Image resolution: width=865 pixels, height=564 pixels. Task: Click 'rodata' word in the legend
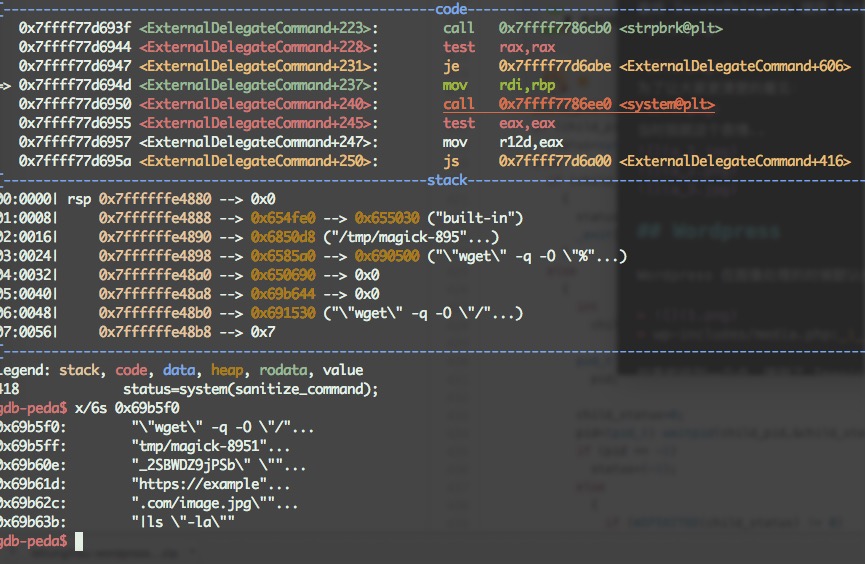click(283, 370)
